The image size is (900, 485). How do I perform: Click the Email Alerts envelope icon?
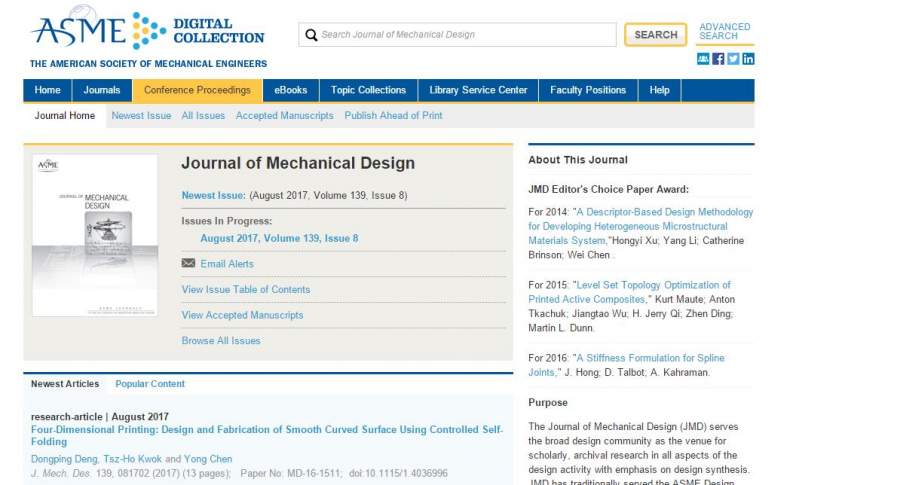188,263
